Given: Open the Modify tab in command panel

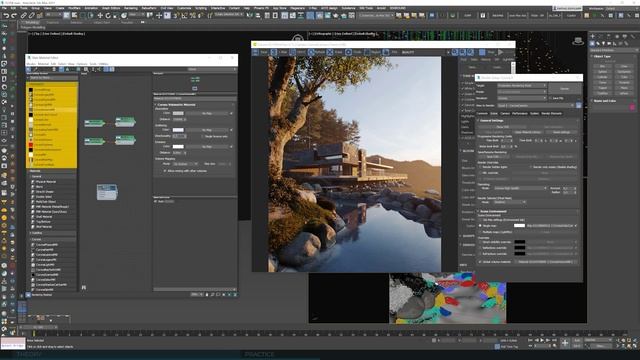Looking at the screenshot, I should click(x=601, y=36).
